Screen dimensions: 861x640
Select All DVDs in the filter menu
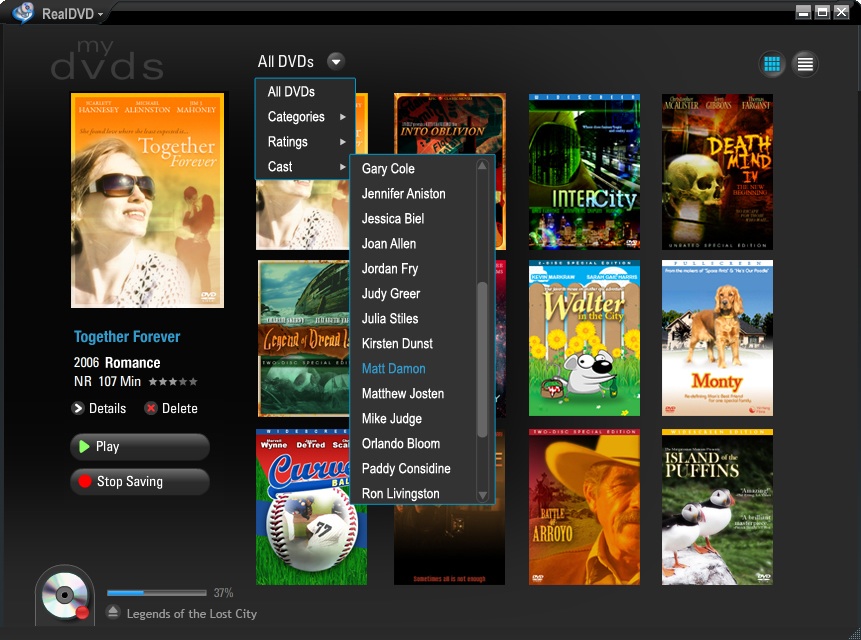click(x=305, y=92)
